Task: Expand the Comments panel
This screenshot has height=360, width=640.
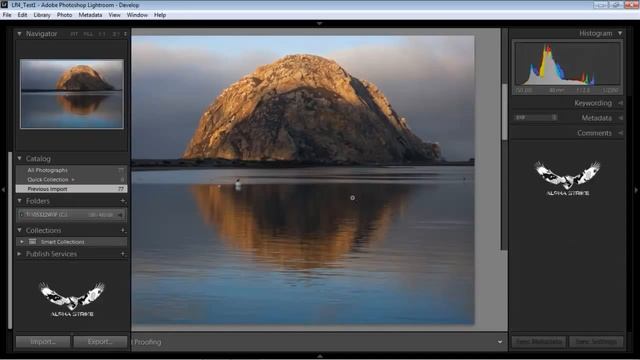Action: (620, 133)
